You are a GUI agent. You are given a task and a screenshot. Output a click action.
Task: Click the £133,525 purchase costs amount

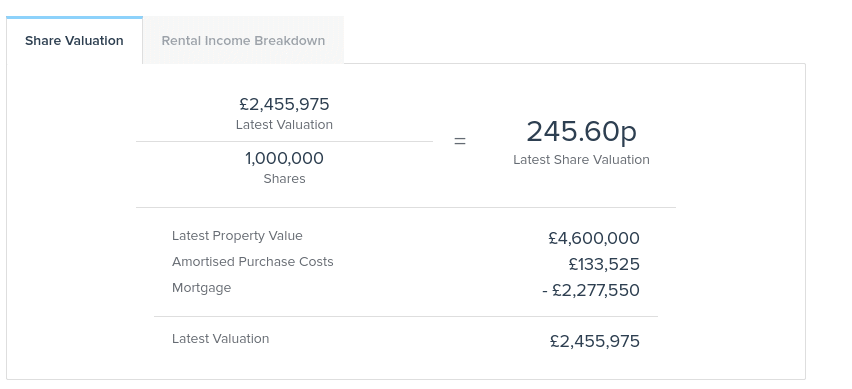604,264
